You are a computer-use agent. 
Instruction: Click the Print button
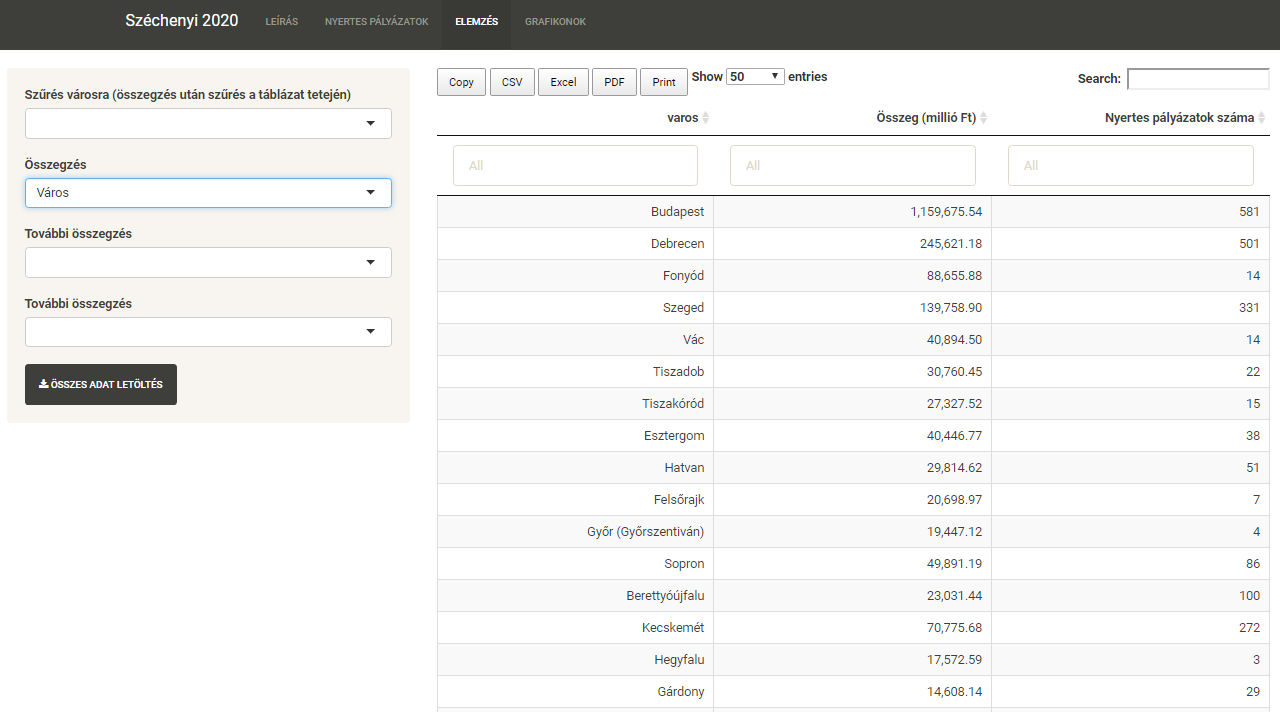coord(664,82)
